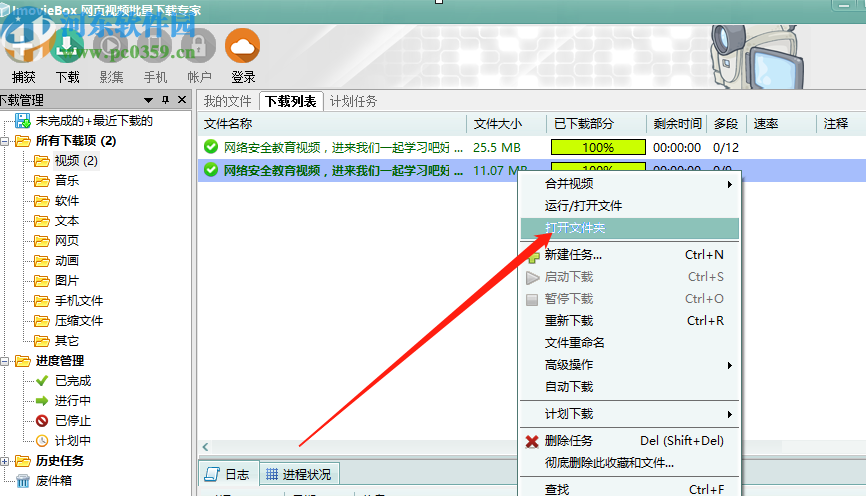Screen dimensions: 866x496
Task: Select the 音乐 folder icon
Action: (x=41, y=181)
